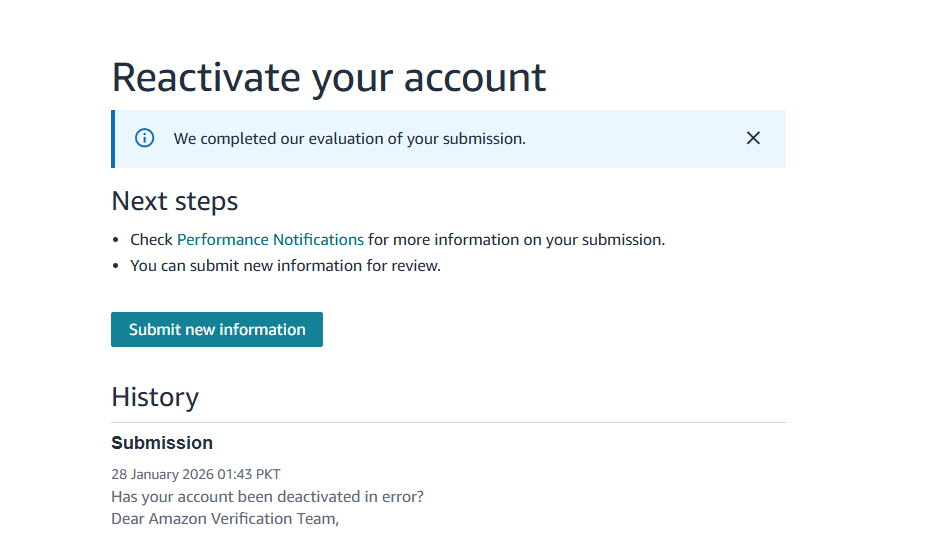Click the divider line below History
Screen dimensions: 930x537
(448, 422)
